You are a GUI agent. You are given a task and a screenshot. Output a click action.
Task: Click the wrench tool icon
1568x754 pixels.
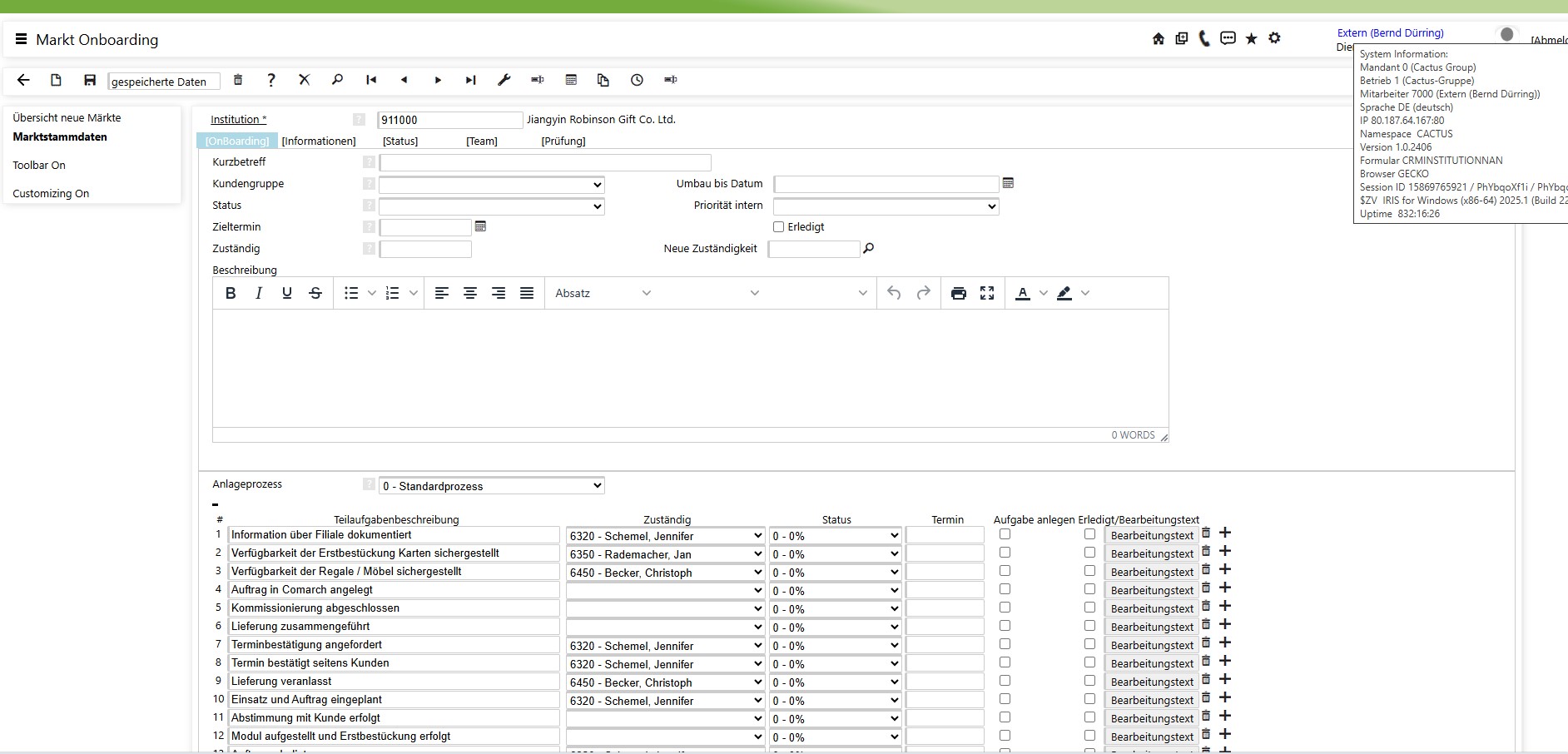click(x=504, y=80)
